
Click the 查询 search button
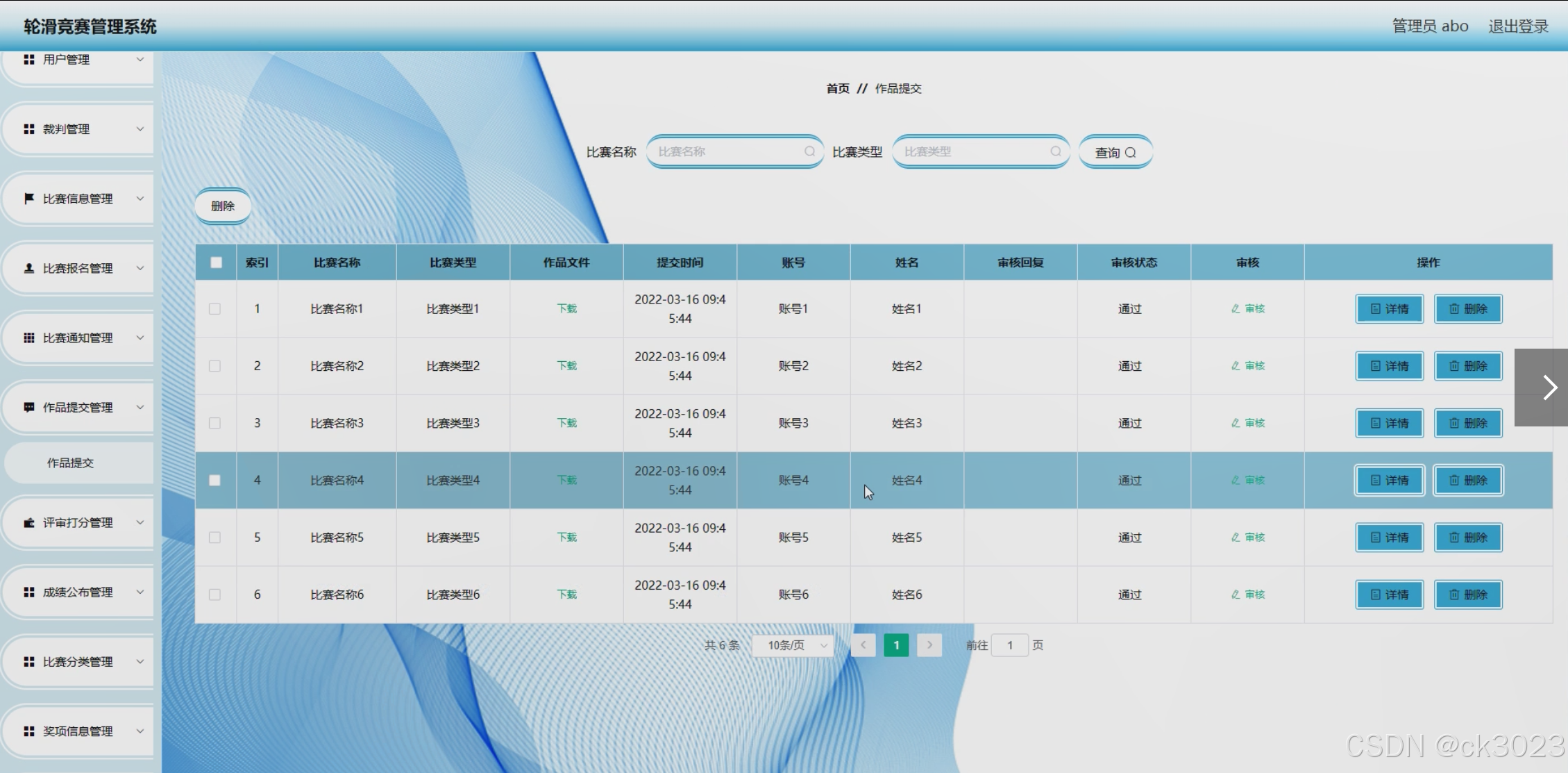coord(1115,152)
